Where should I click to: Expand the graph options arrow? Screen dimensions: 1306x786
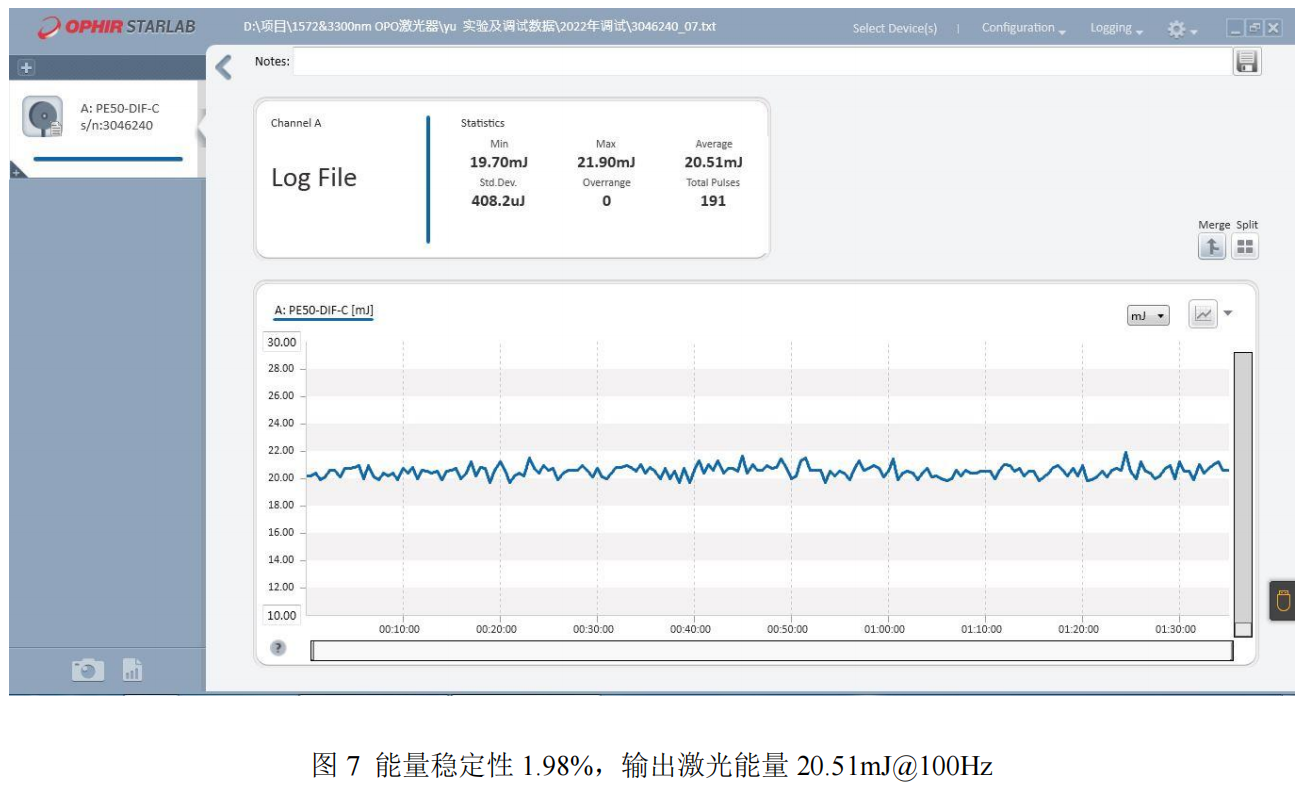[1228, 313]
